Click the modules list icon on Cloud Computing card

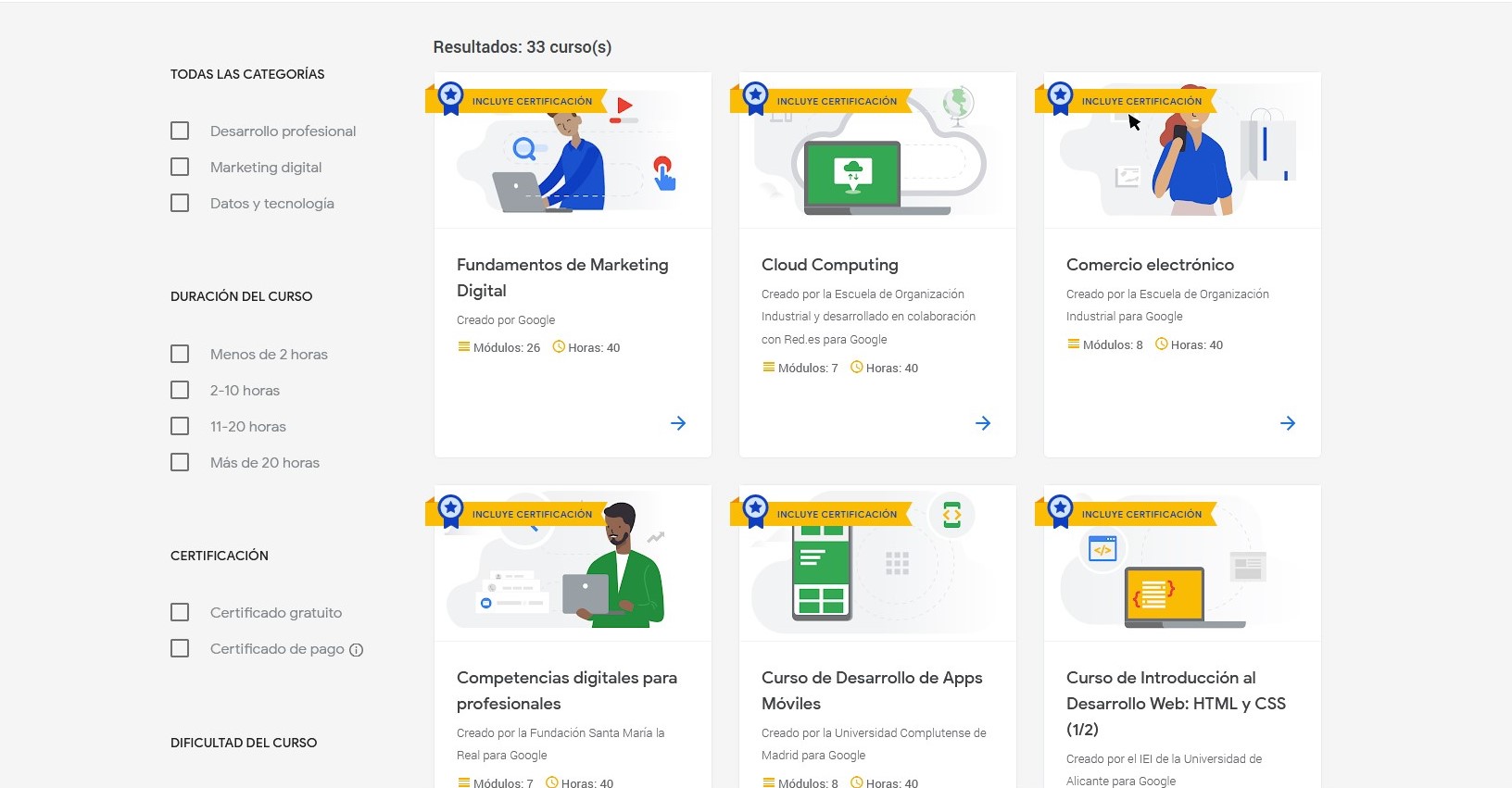pyautogui.click(x=768, y=368)
